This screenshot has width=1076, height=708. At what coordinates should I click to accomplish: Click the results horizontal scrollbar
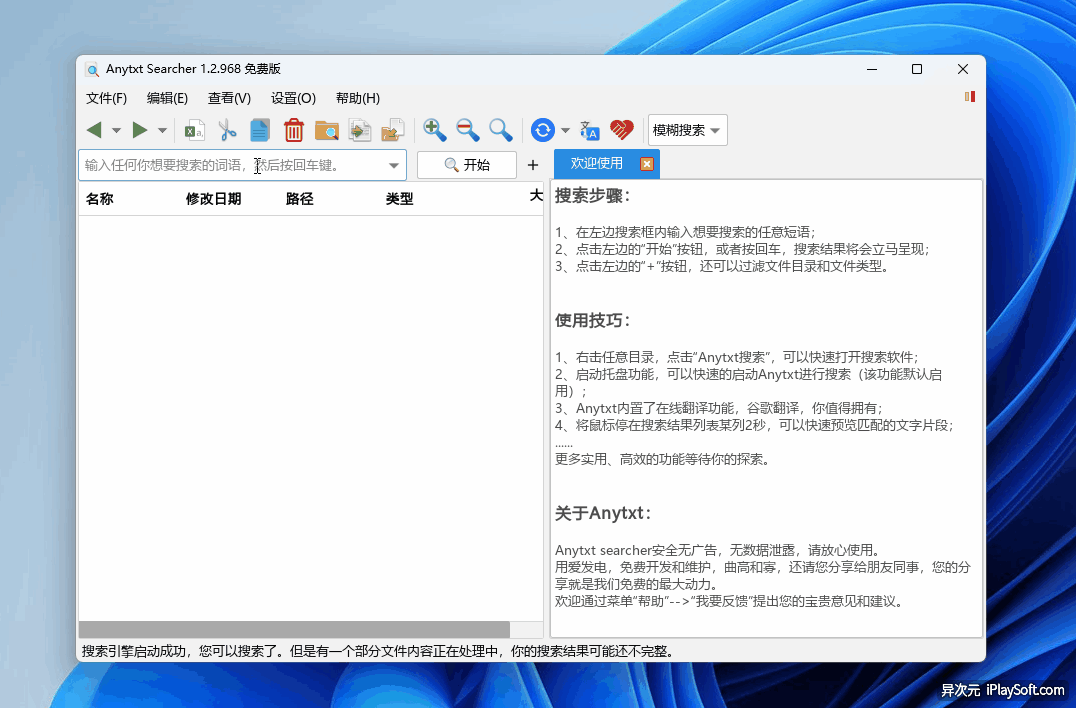pyautogui.click(x=294, y=629)
